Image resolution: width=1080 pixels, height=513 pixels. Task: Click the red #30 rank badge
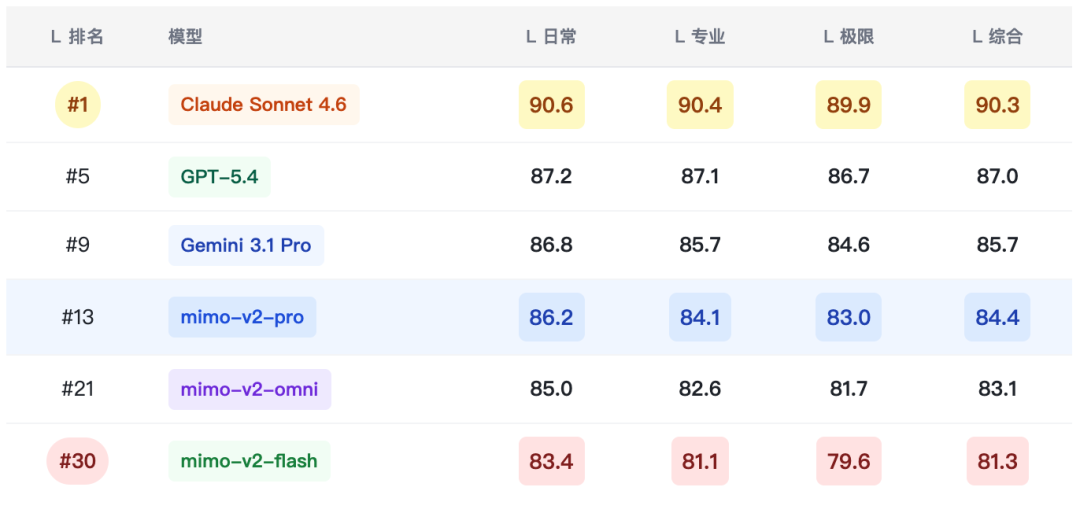77,461
